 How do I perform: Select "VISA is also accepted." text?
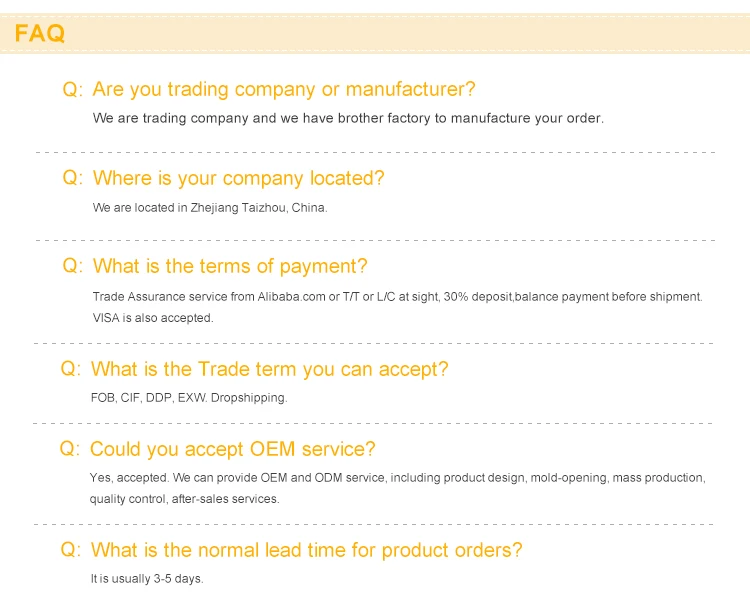pyautogui.click(x=153, y=318)
